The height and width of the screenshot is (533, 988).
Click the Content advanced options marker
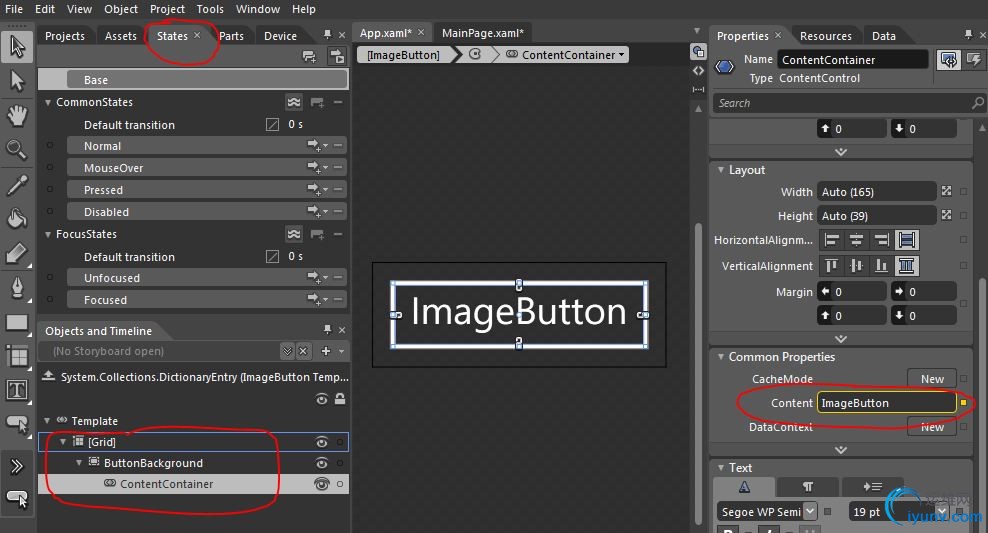pyautogui.click(x=963, y=402)
